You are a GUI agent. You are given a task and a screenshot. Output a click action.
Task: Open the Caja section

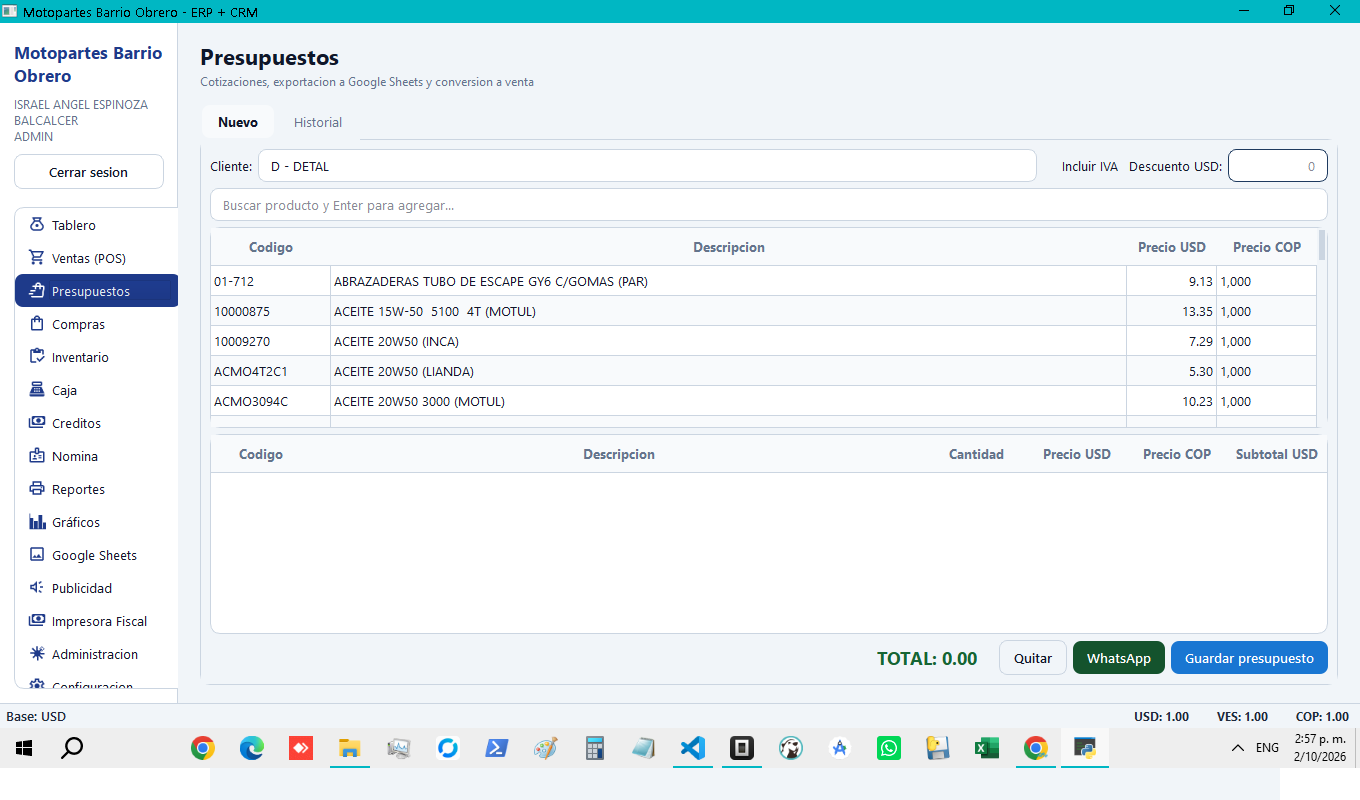click(96, 390)
